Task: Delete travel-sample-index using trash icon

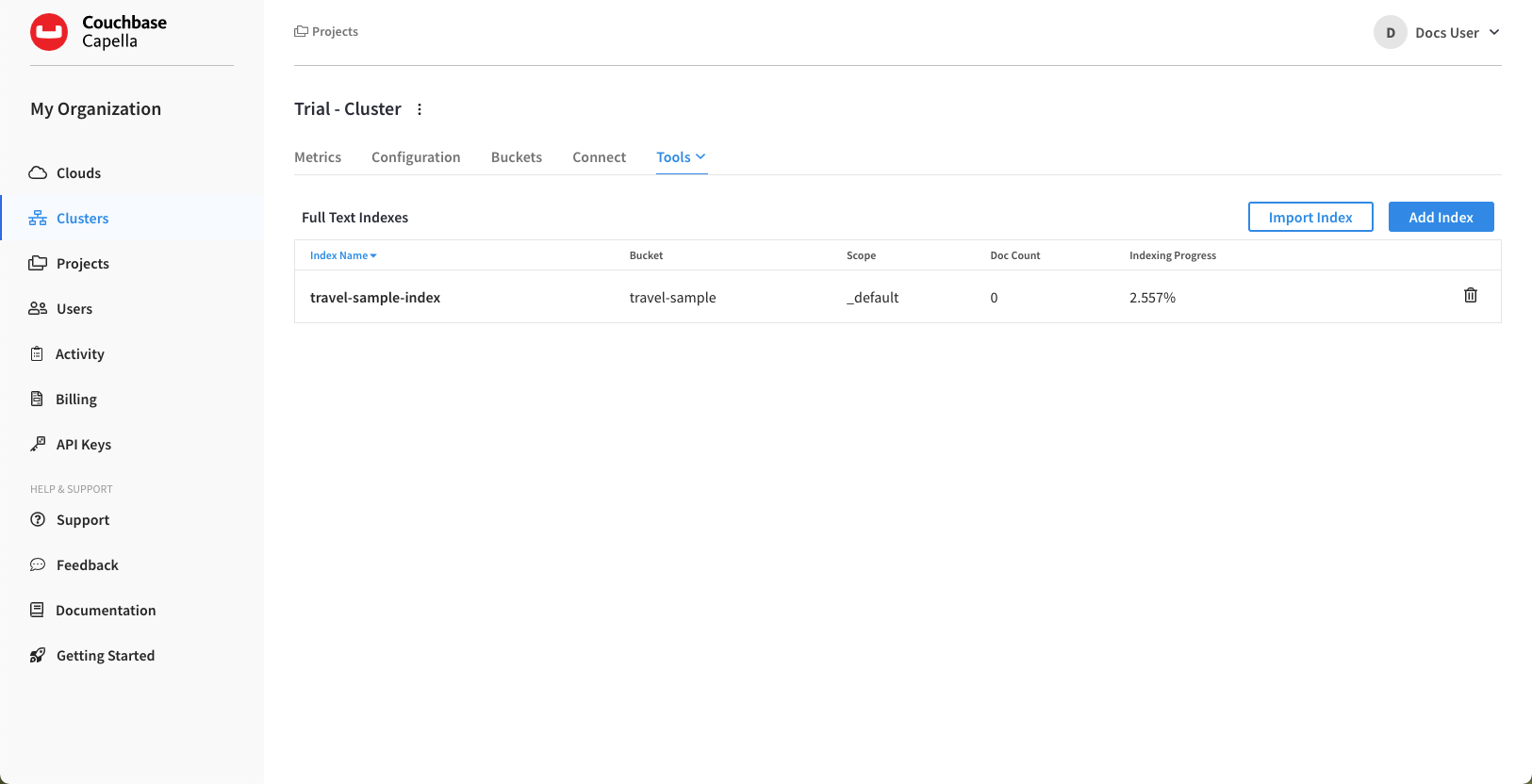Action: click(1471, 295)
